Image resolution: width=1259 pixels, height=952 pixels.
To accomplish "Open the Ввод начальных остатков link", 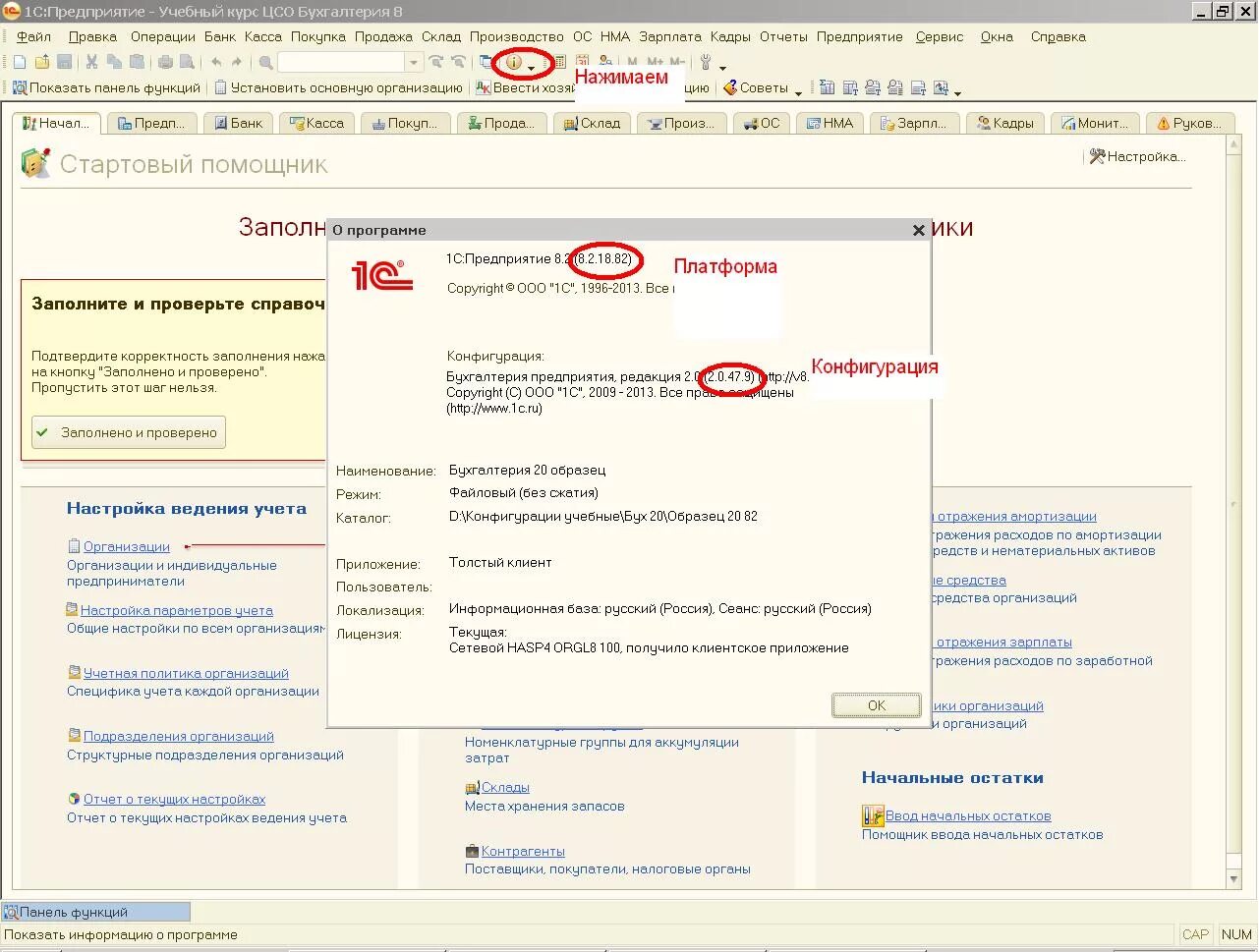I will coord(968,815).
